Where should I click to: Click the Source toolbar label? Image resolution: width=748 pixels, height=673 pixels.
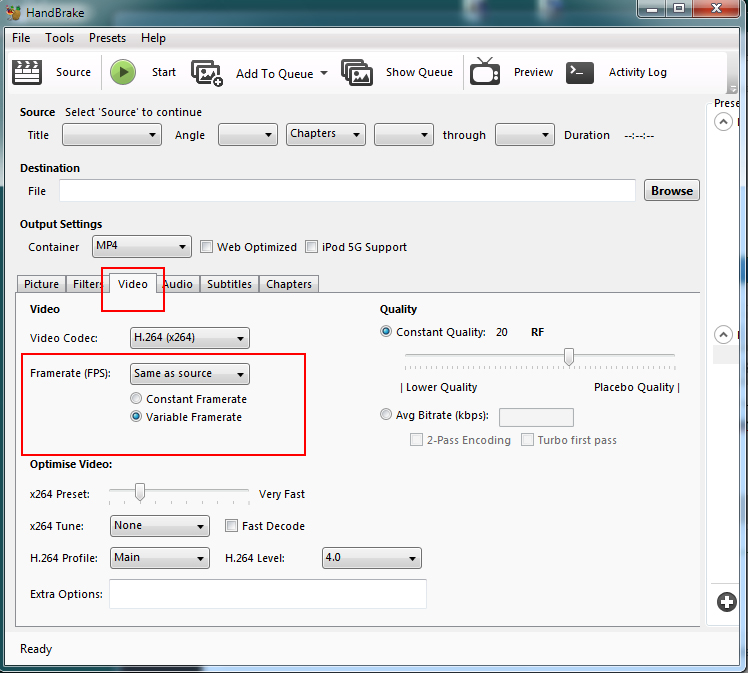(73, 72)
